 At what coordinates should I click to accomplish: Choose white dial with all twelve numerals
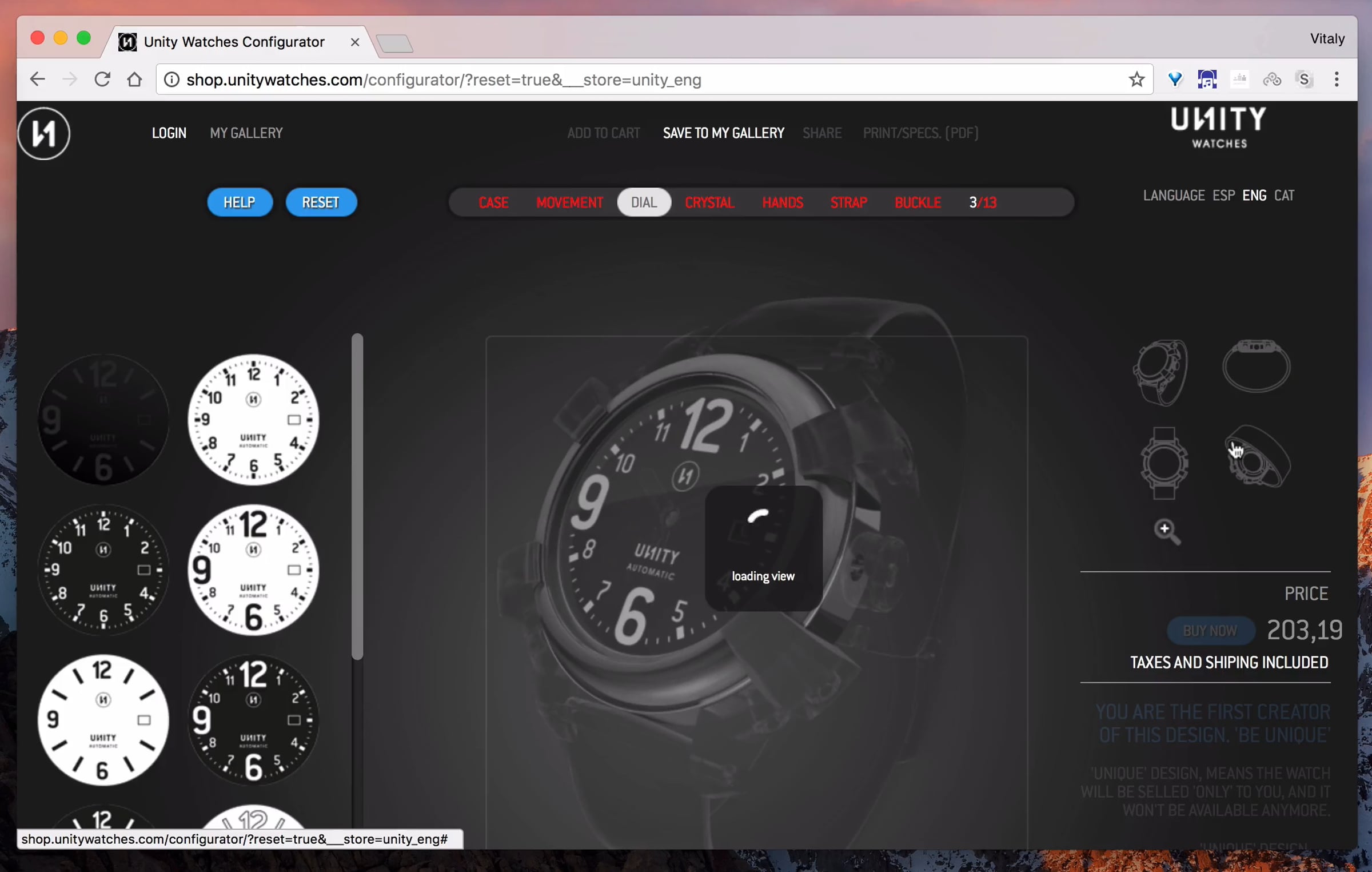[x=253, y=420]
